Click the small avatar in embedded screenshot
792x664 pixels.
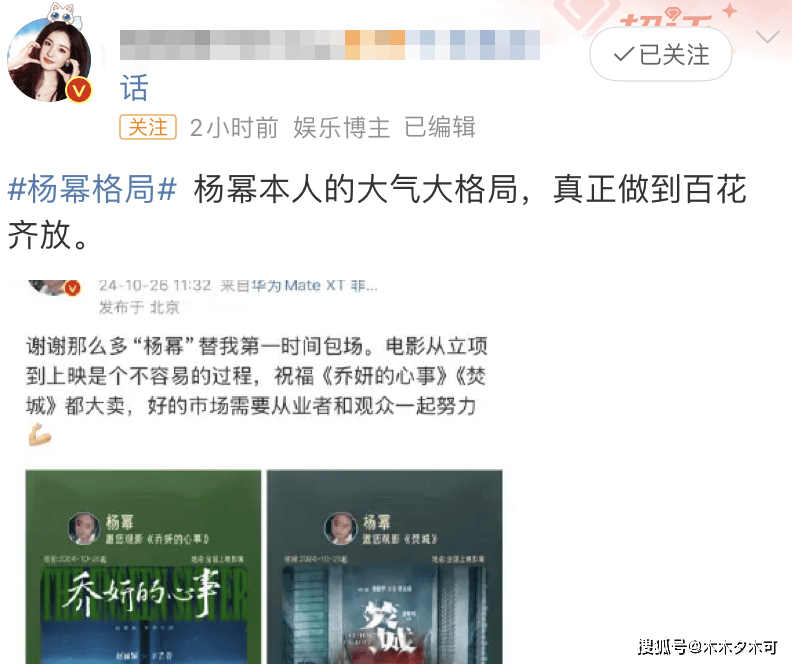point(56,287)
